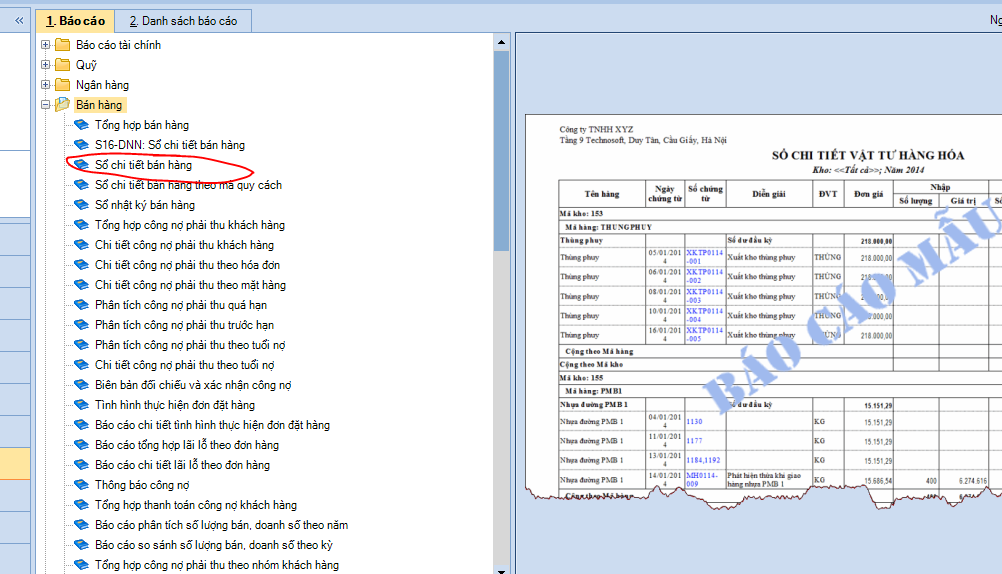Viewport: 1002px width, 574px height.
Task: Click the Ngân hàng folder icon
Action: coord(63,84)
